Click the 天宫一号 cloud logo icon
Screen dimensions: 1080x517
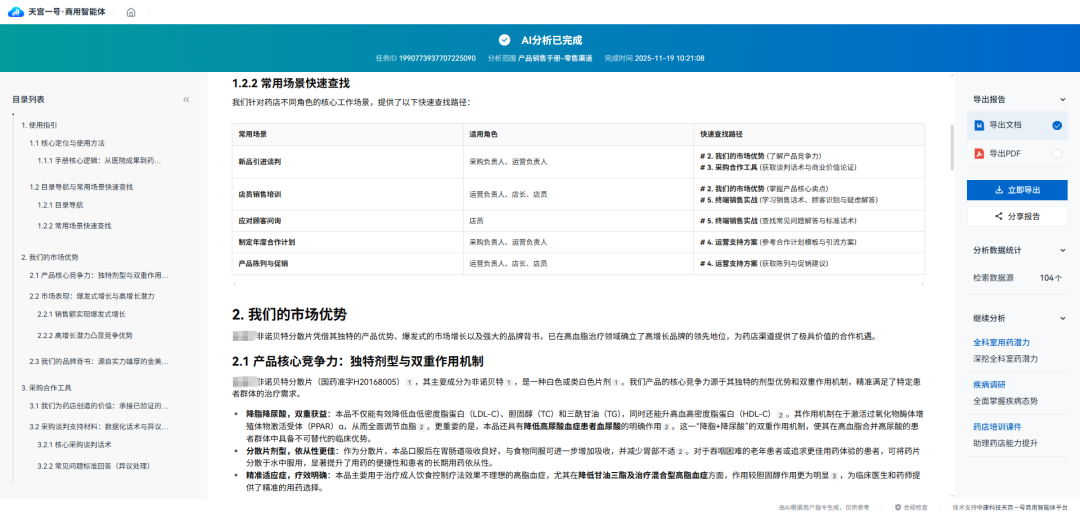pyautogui.click(x=16, y=12)
